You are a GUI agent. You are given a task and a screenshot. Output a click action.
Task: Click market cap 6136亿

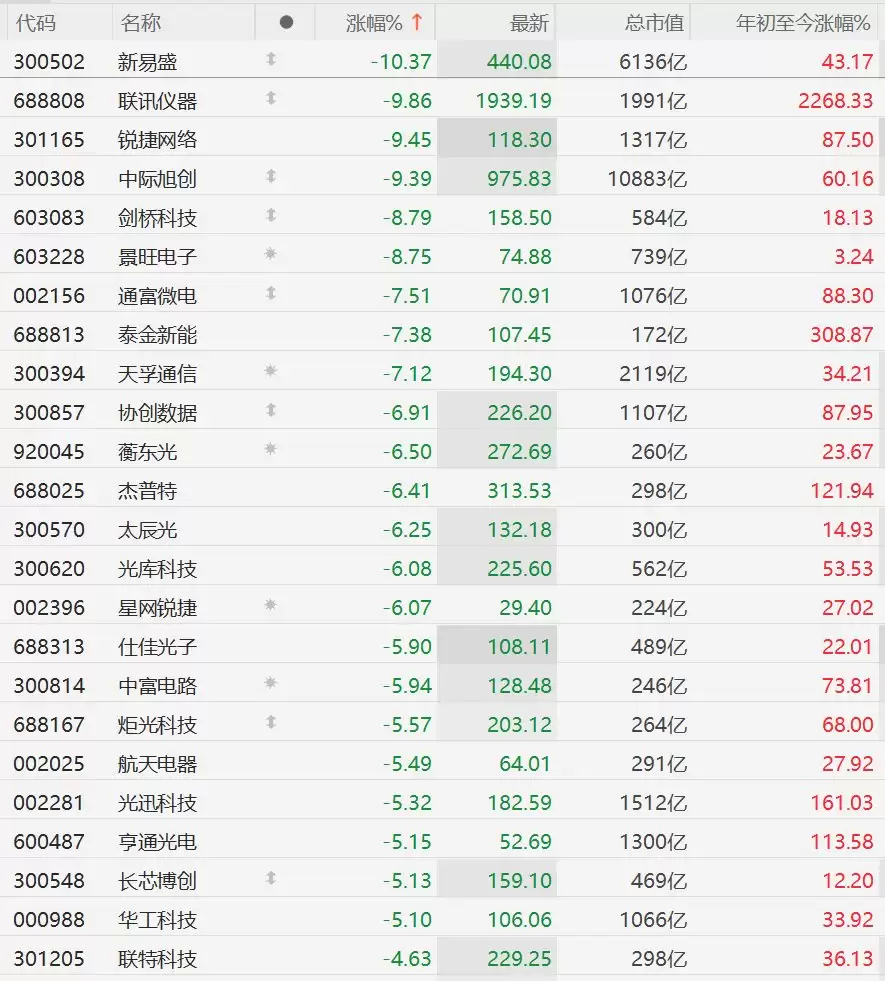pos(653,62)
